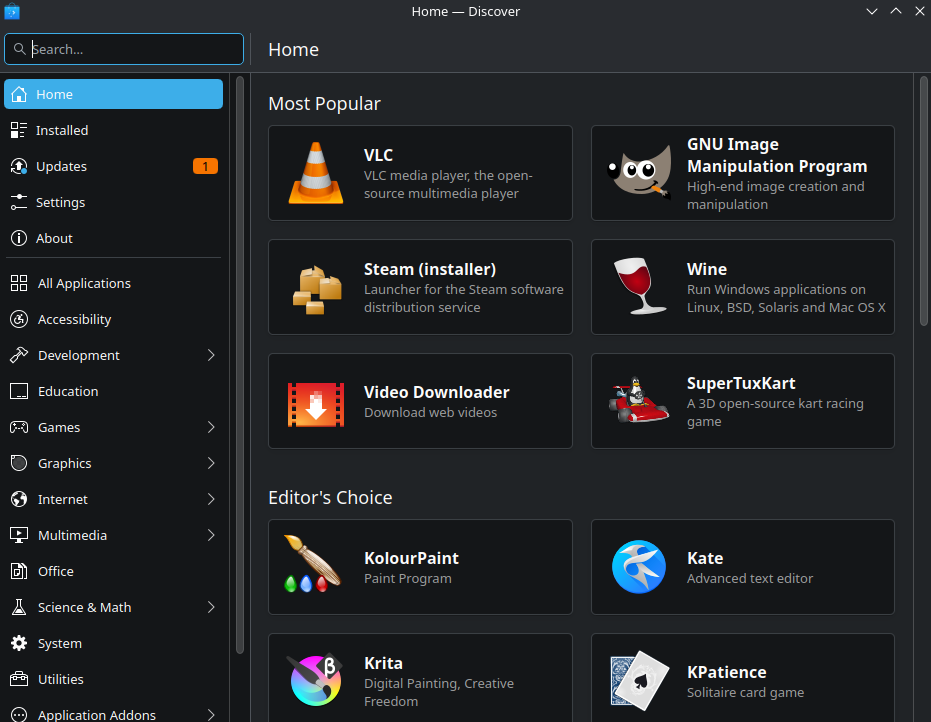931x722 pixels.
Task: Click the Application Addons icon
Action: coord(19,715)
